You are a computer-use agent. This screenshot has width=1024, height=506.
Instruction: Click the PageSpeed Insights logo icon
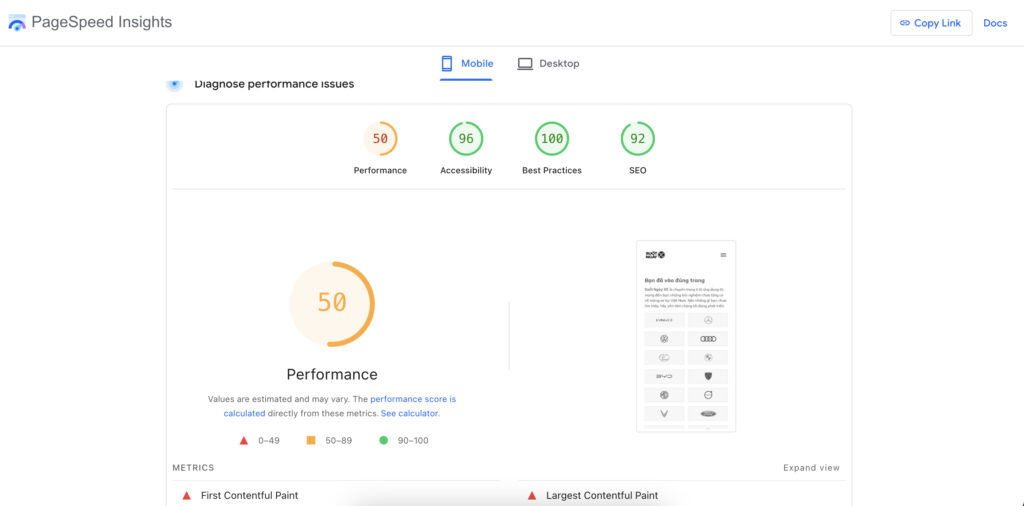pos(17,22)
